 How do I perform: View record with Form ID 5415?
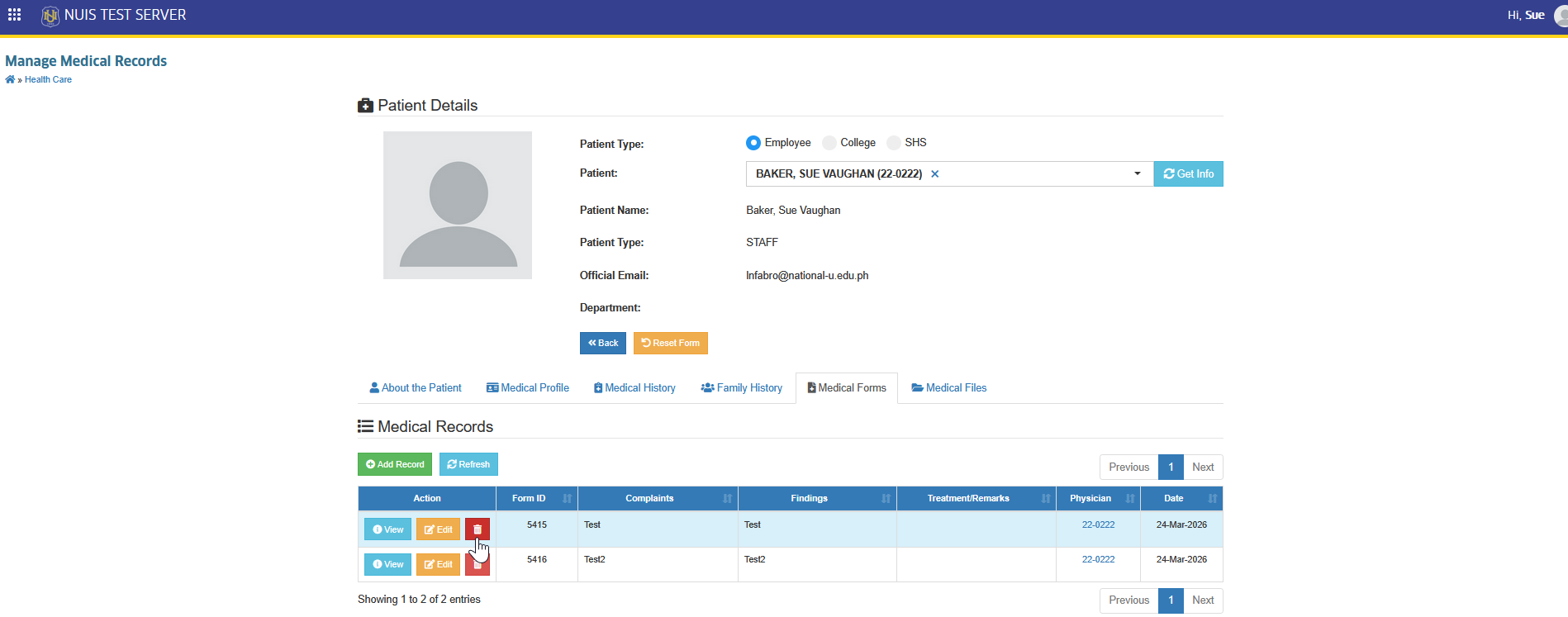coord(387,529)
